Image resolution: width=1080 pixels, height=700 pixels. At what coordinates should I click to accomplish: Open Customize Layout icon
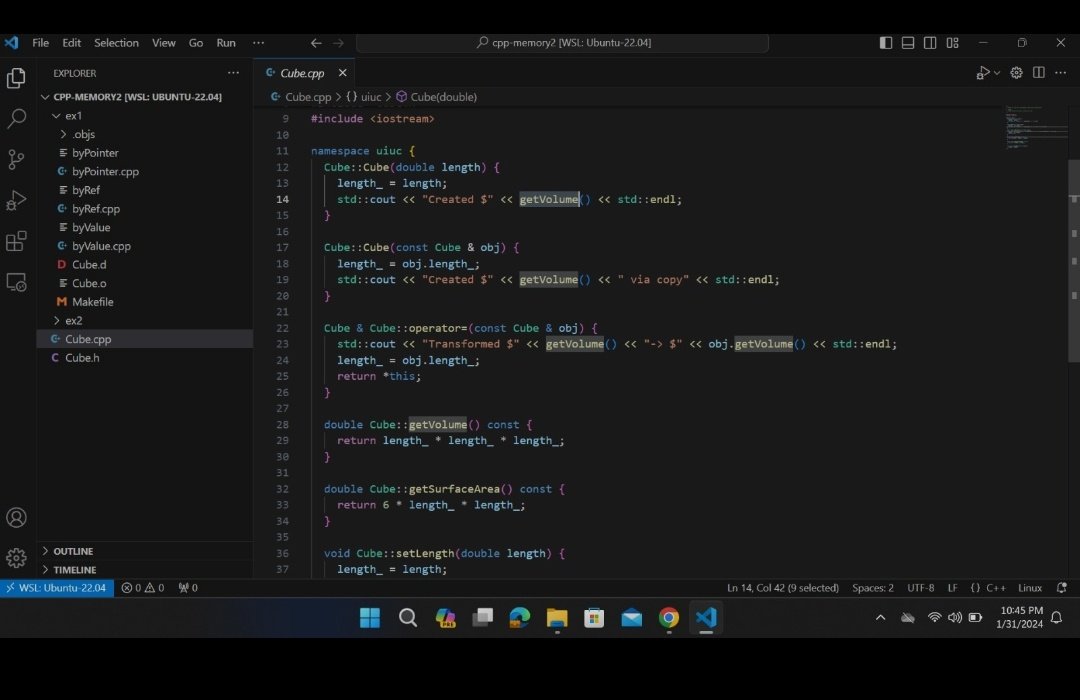[953, 43]
